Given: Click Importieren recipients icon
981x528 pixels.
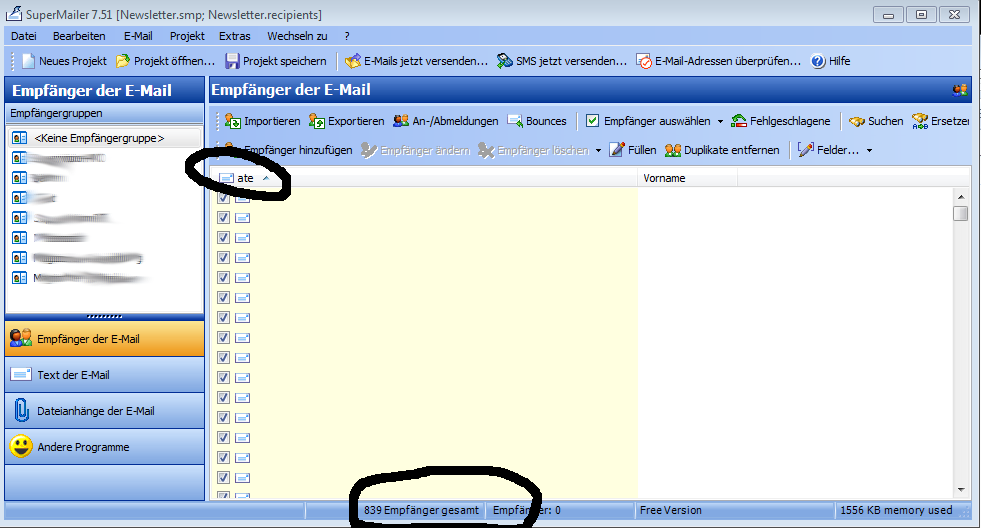Looking at the screenshot, I should (233, 121).
